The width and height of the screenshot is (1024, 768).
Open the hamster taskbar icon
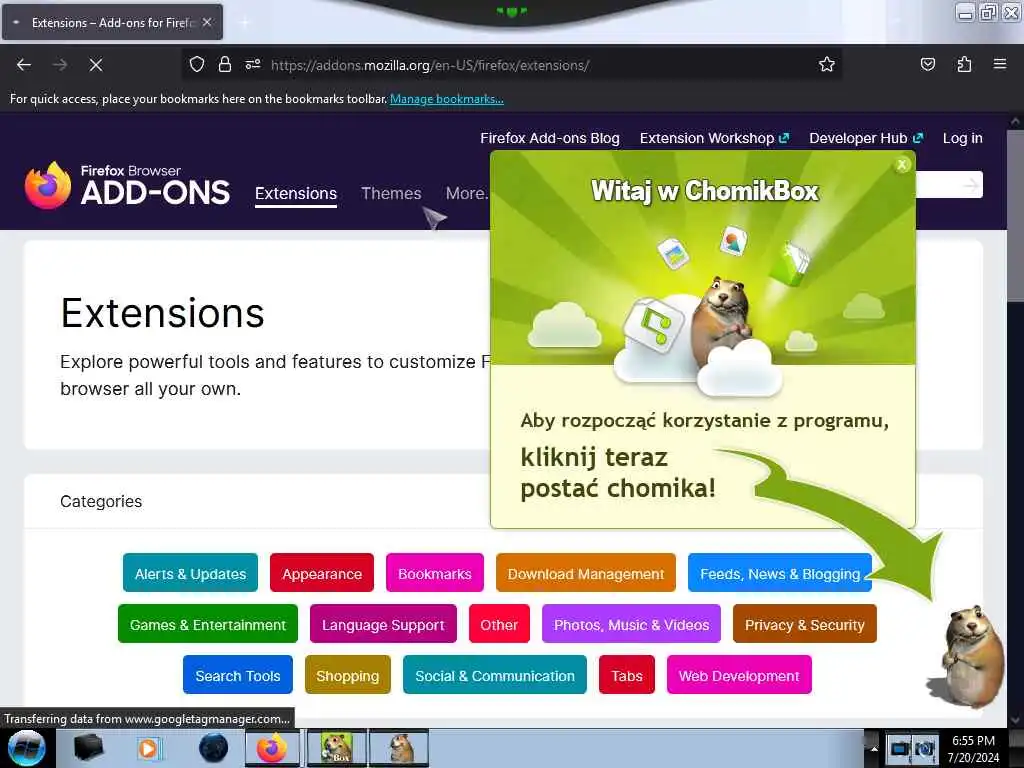coord(400,748)
